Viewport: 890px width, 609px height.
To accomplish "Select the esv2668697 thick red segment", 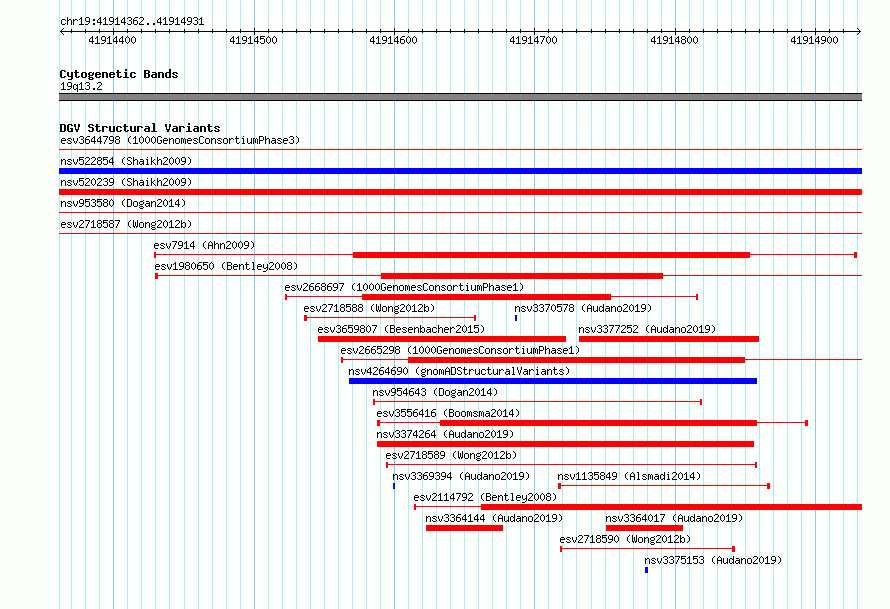I will click(x=486, y=297).
